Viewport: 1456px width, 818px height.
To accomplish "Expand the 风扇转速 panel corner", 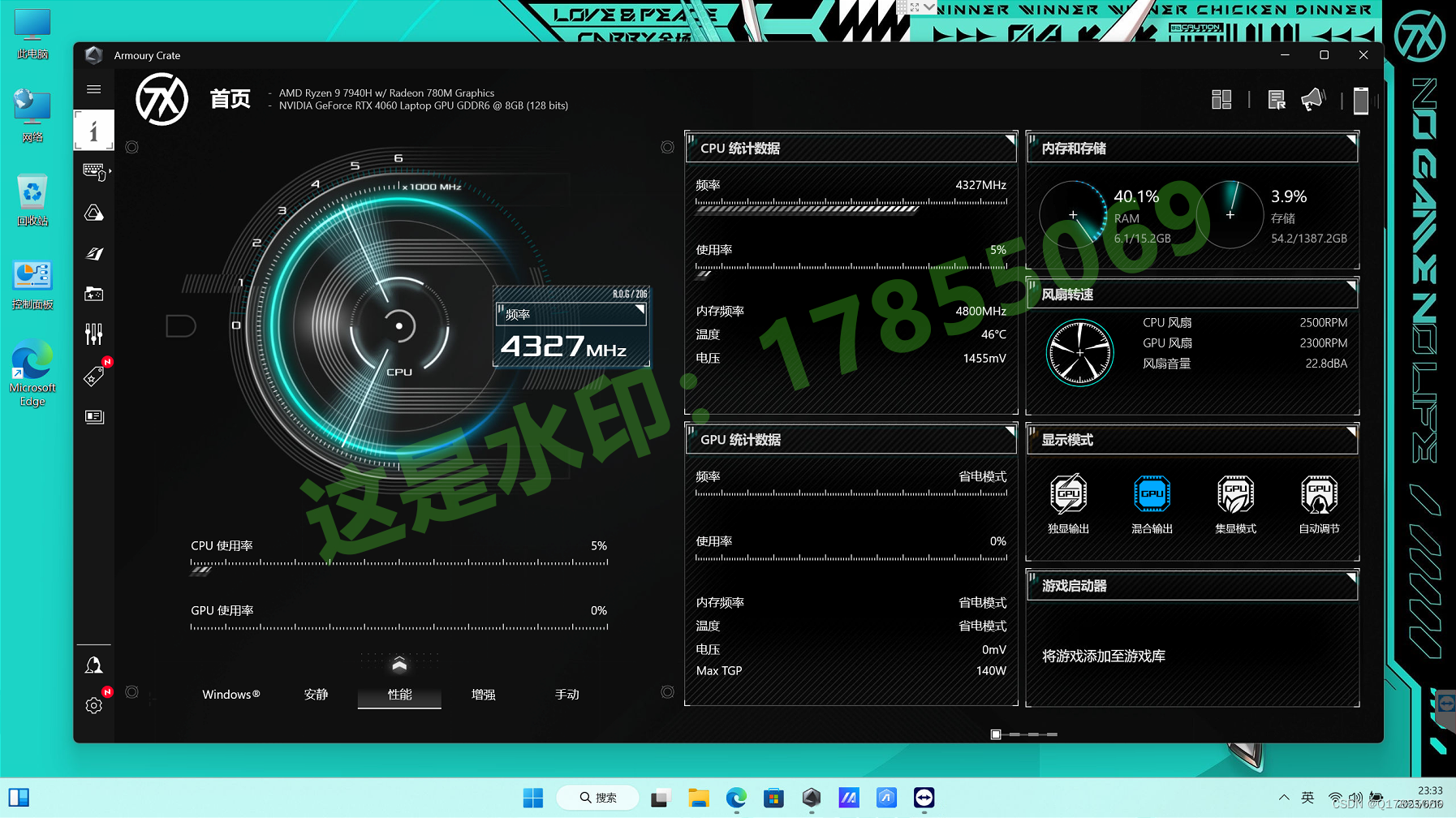I will coord(1350,286).
